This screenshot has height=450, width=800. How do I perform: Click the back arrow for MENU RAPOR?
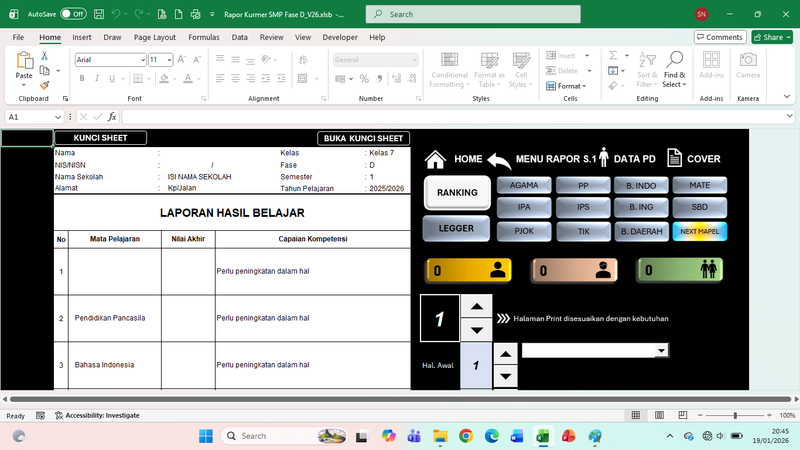(x=498, y=159)
